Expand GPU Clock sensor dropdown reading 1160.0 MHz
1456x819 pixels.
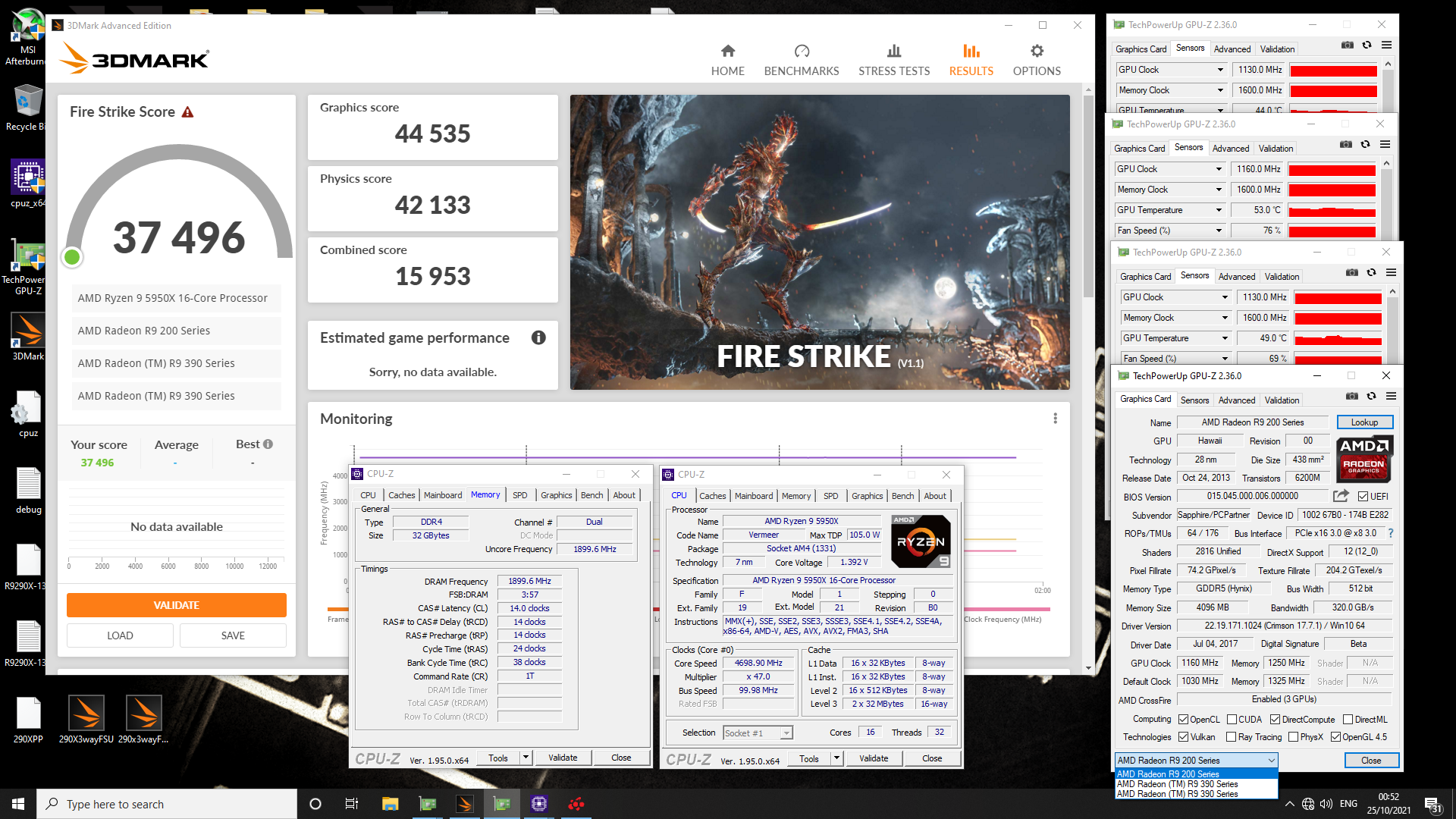coord(1219,169)
